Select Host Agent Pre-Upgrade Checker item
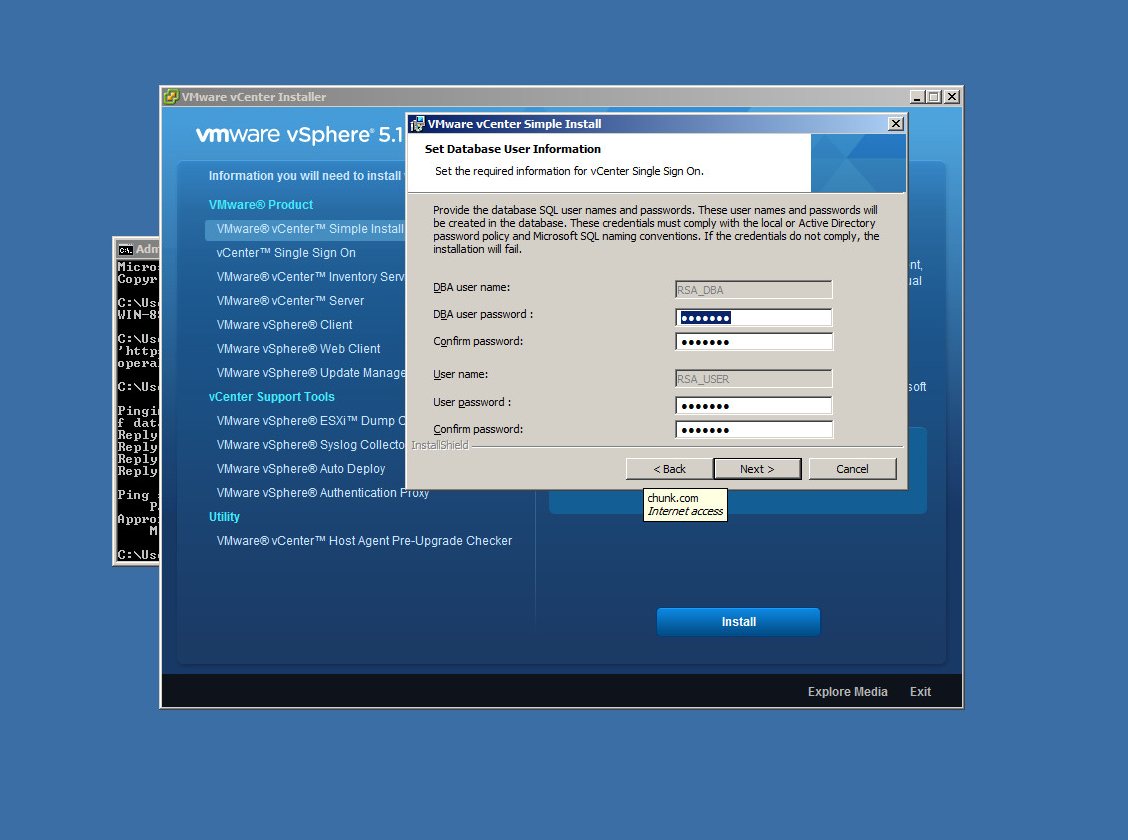This screenshot has width=1128, height=840. pyautogui.click(x=364, y=541)
